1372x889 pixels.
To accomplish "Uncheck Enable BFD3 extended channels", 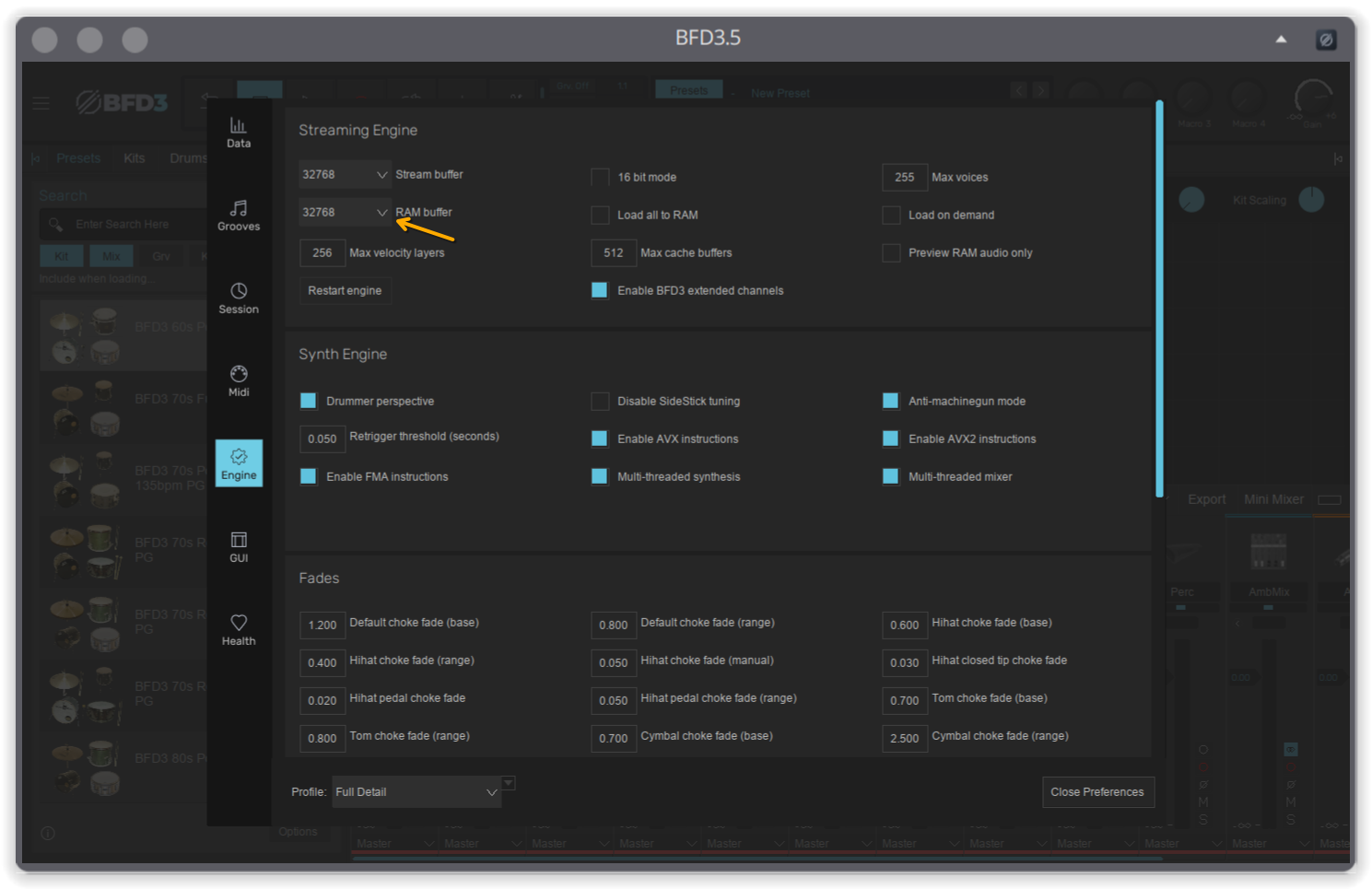I will click(x=600, y=290).
